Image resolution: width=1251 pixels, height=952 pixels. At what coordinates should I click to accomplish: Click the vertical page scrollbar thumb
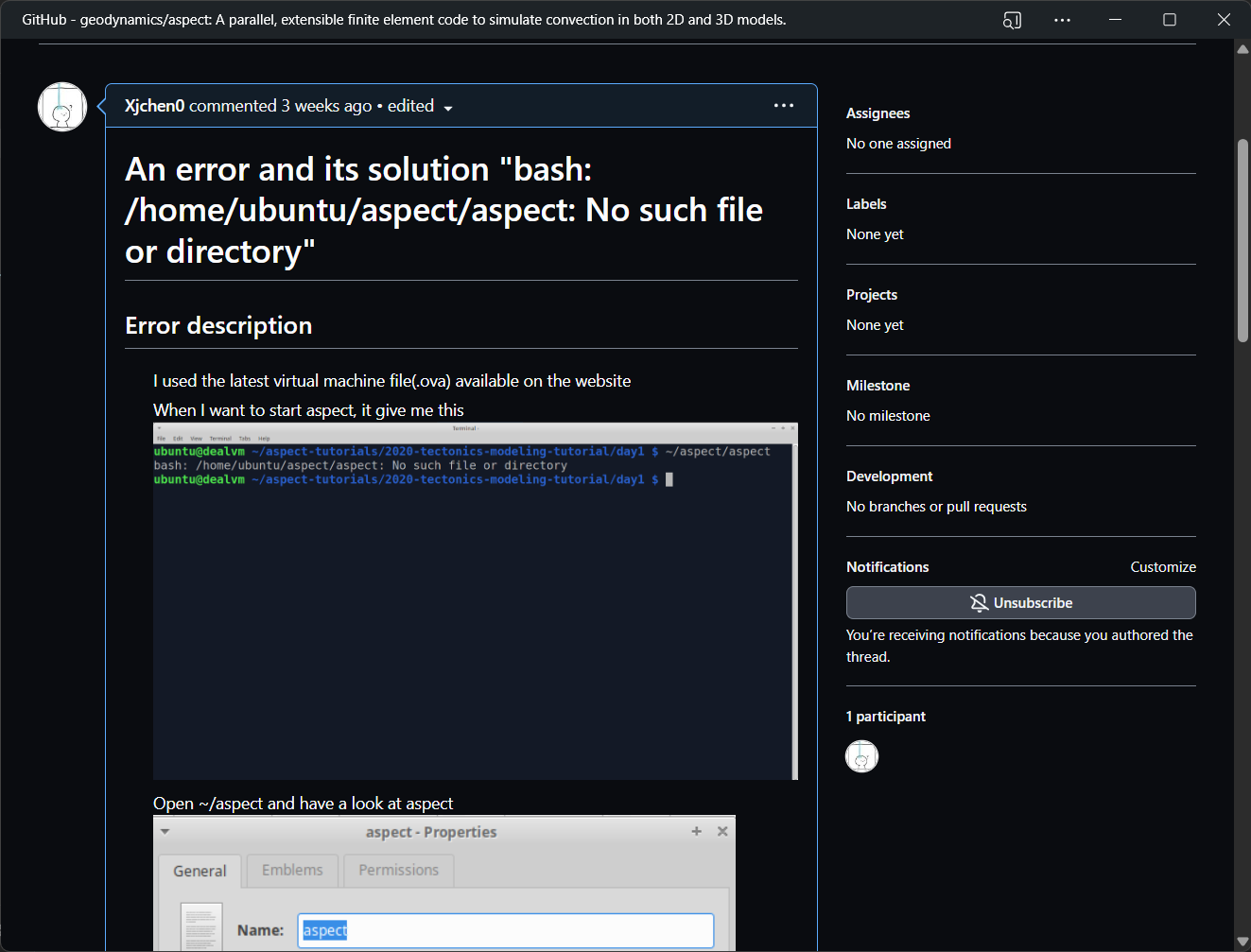coord(1242,241)
